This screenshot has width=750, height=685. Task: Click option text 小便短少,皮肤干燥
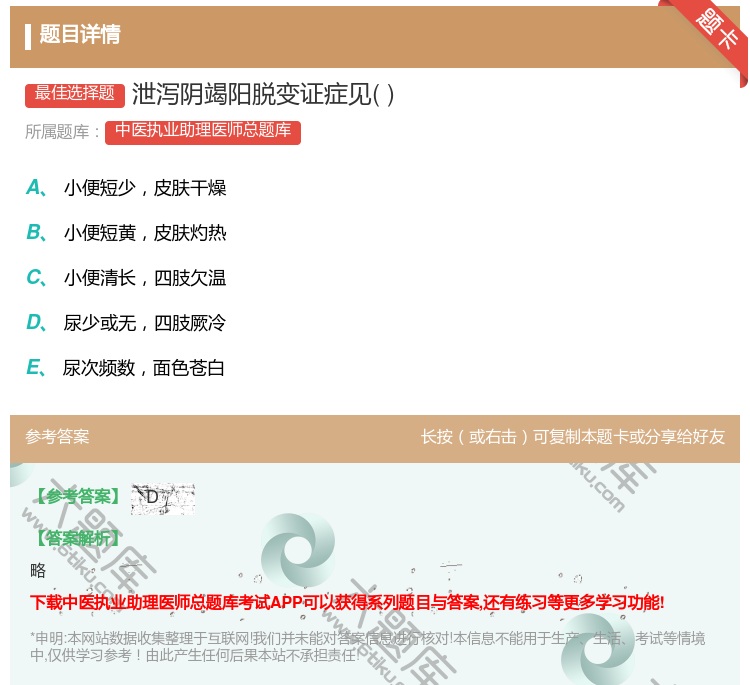coord(145,188)
